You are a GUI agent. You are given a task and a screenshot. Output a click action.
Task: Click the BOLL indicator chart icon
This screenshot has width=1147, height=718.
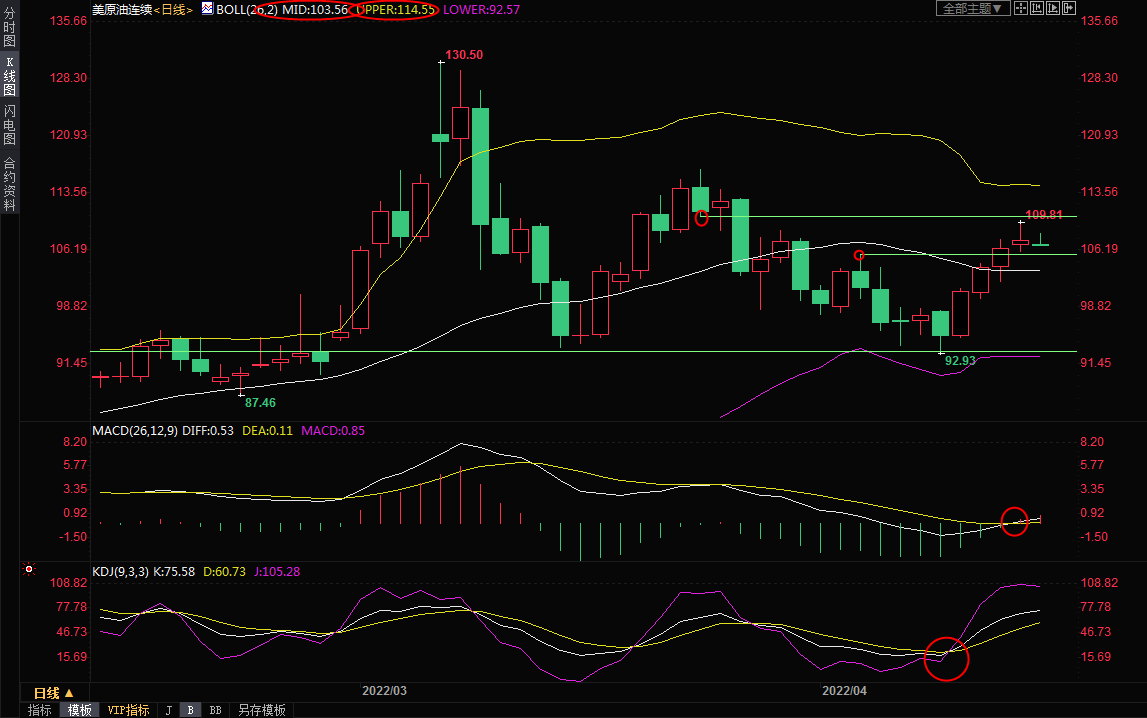point(207,8)
